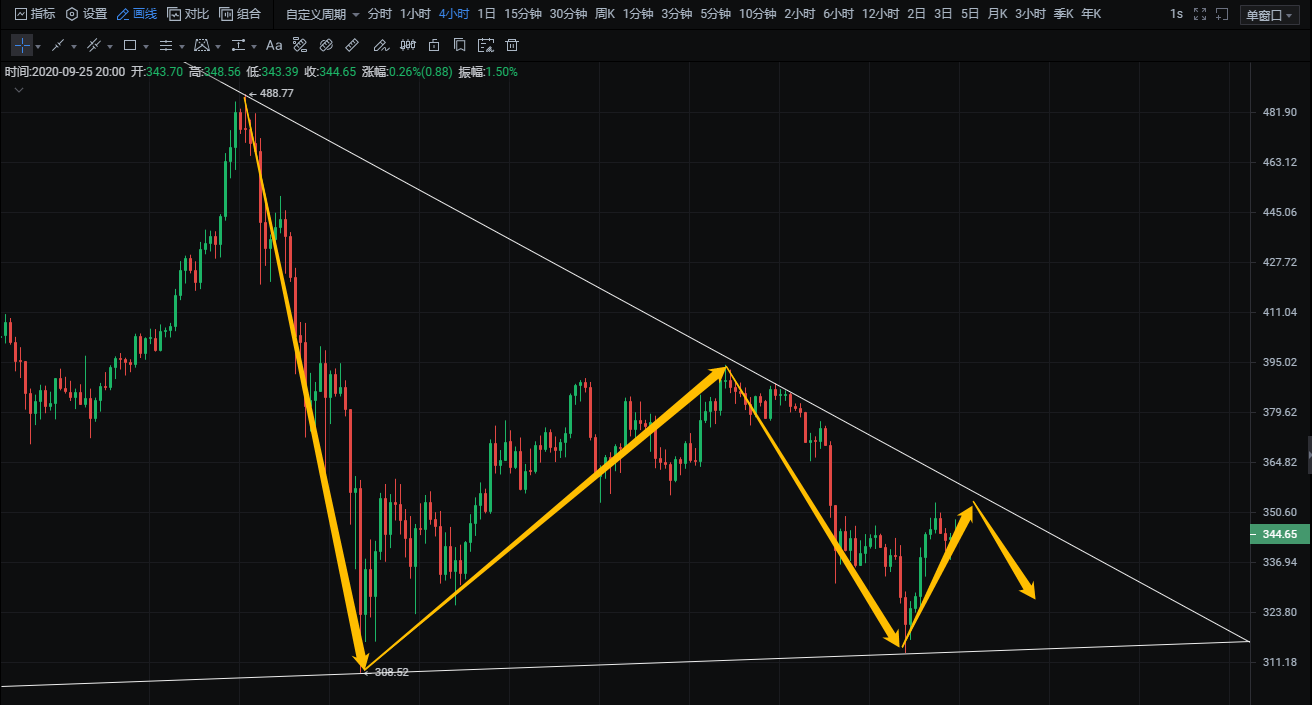Pick the Aa text annotation tool
Viewport: 1312px width, 705px height.
pos(274,46)
